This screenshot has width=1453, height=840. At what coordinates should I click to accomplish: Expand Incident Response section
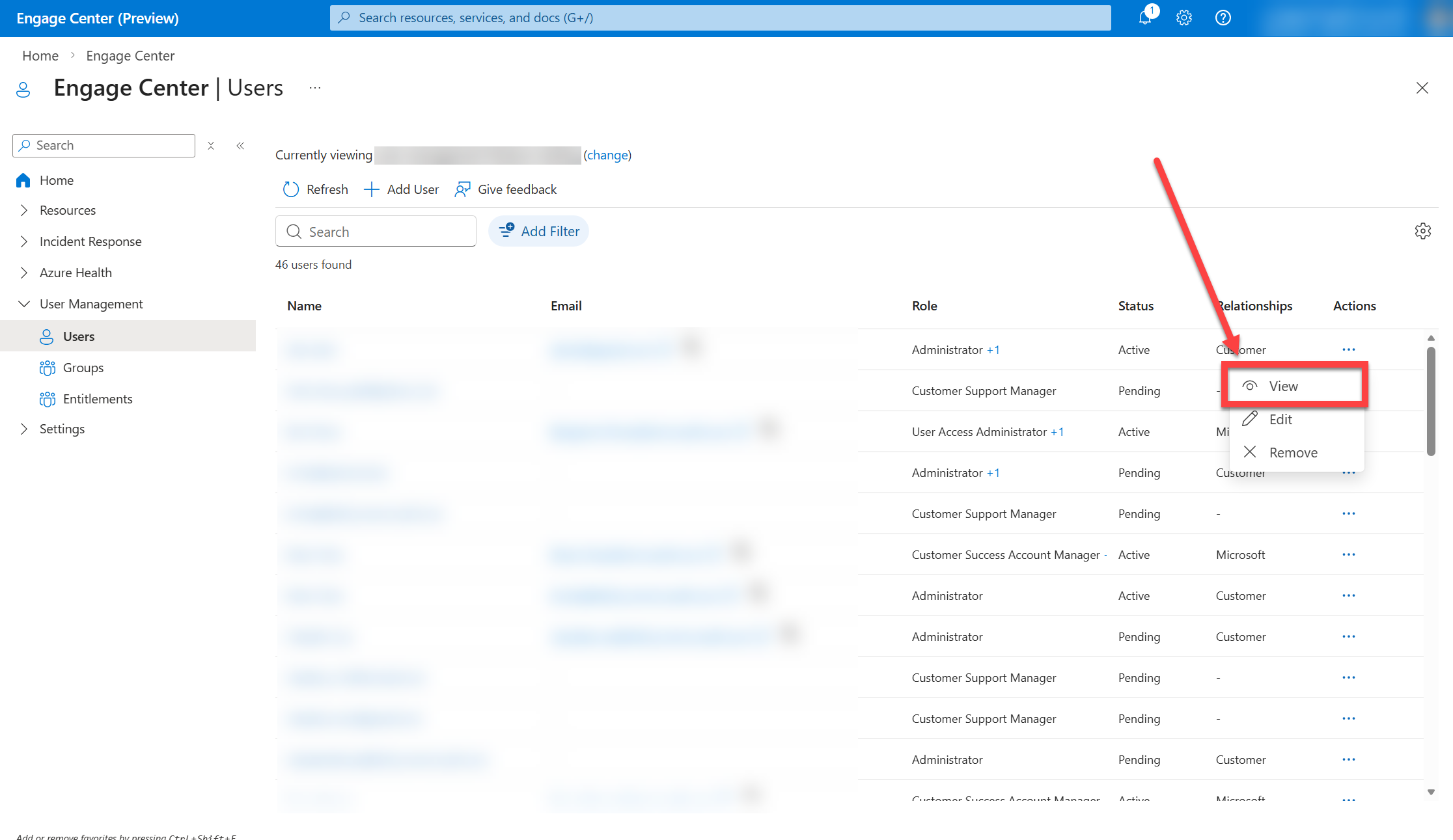click(x=24, y=241)
